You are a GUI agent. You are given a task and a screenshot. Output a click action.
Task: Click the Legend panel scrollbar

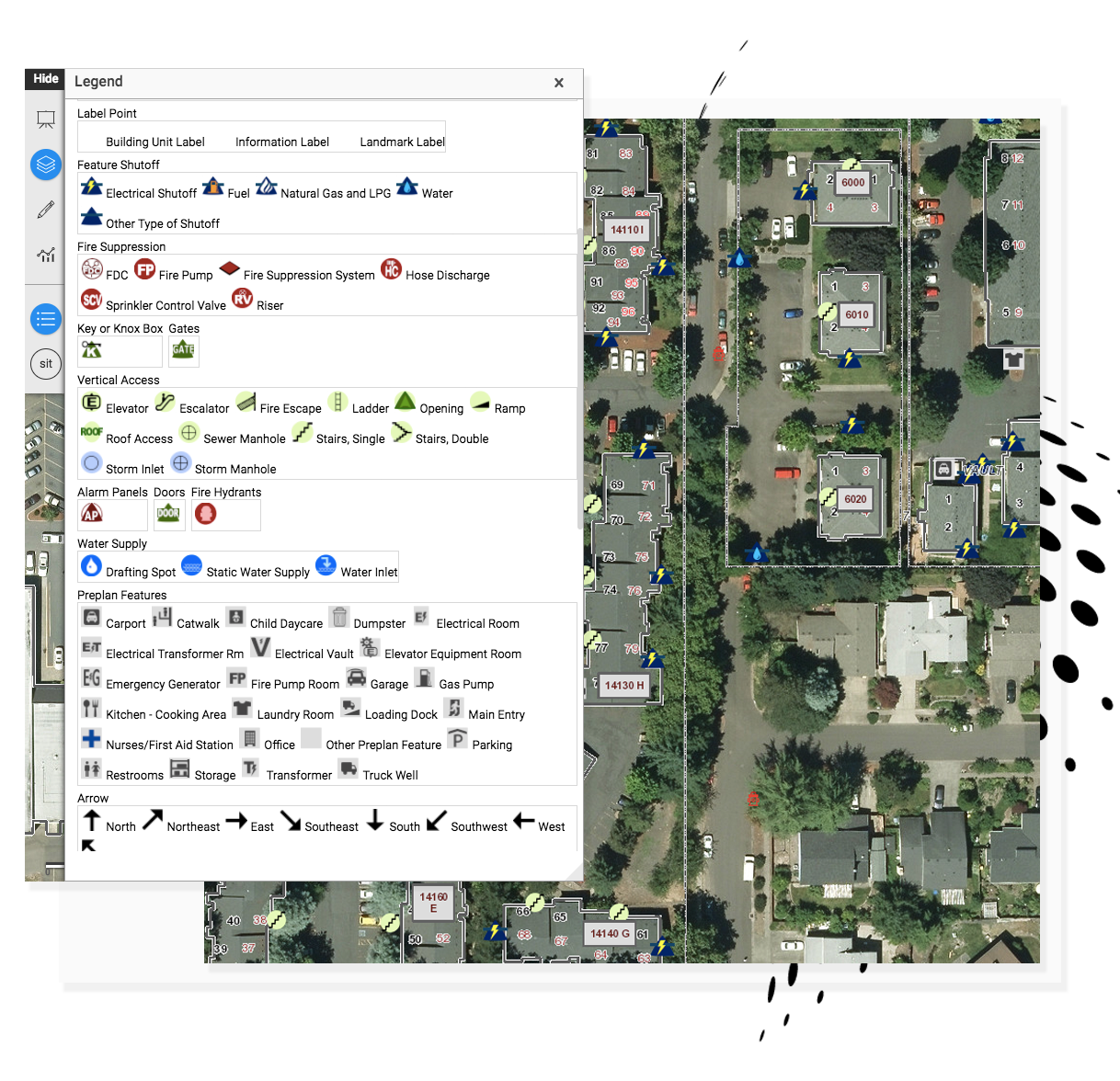[x=579, y=377]
